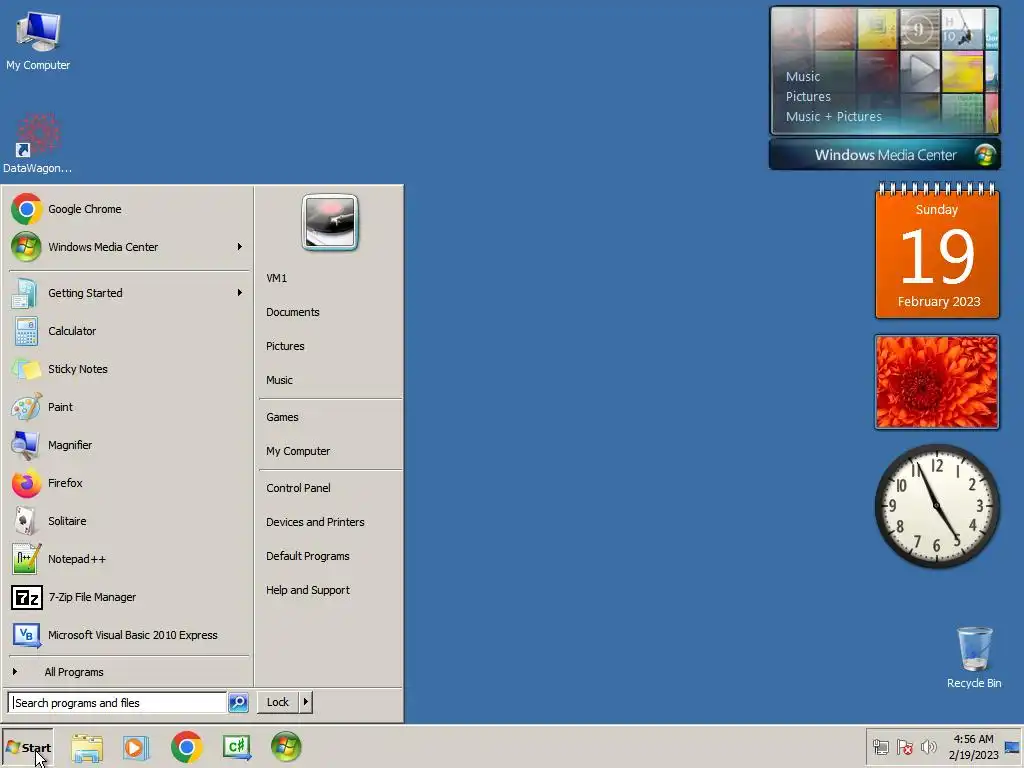Open Google Chrome from Start menu
The image size is (1024, 768).
click(129, 209)
